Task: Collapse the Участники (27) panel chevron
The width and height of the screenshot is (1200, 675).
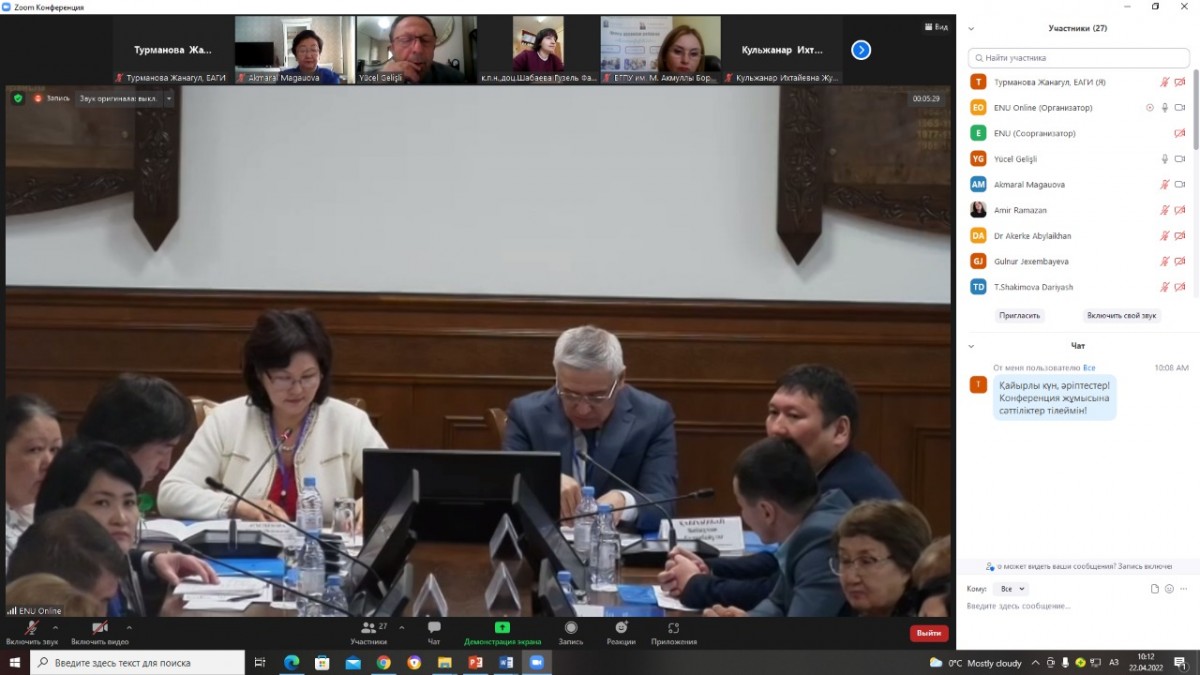Action: [x=971, y=29]
